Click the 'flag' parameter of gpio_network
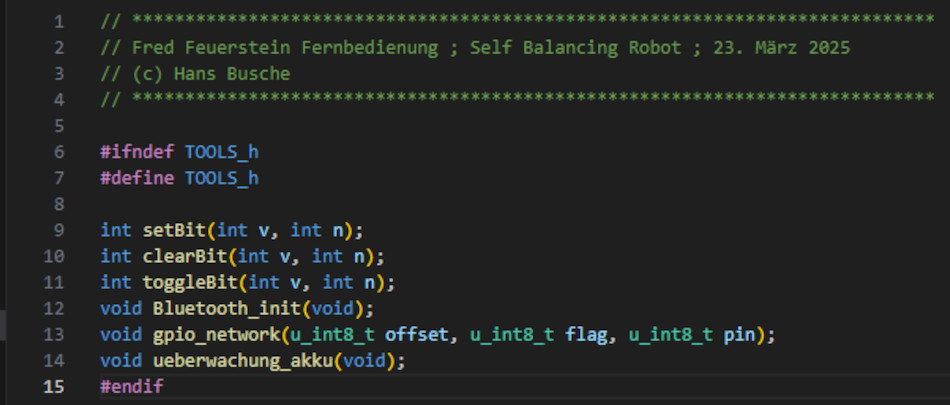The height and width of the screenshot is (405, 950). pos(586,335)
